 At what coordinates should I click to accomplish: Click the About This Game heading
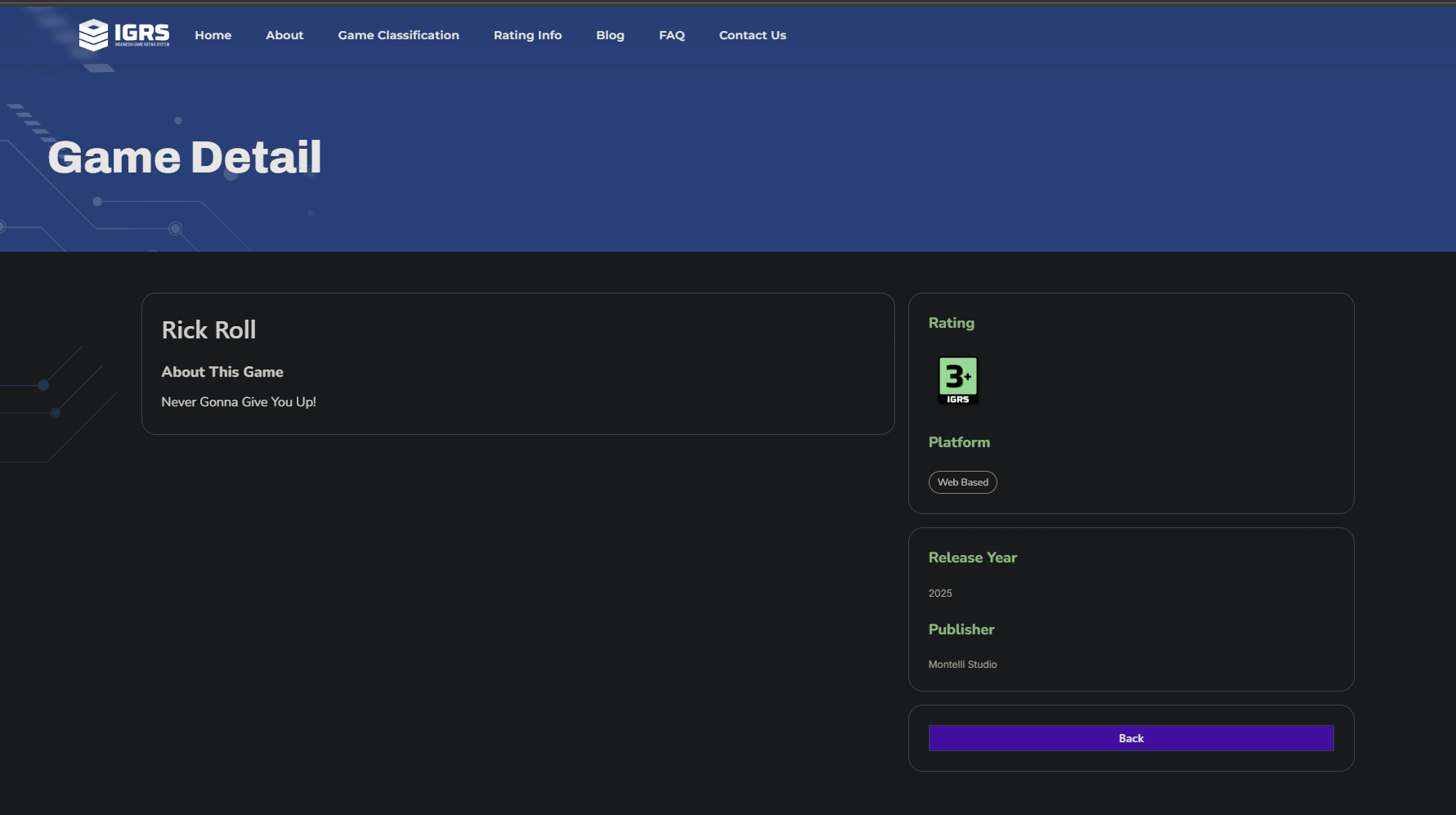tap(222, 372)
